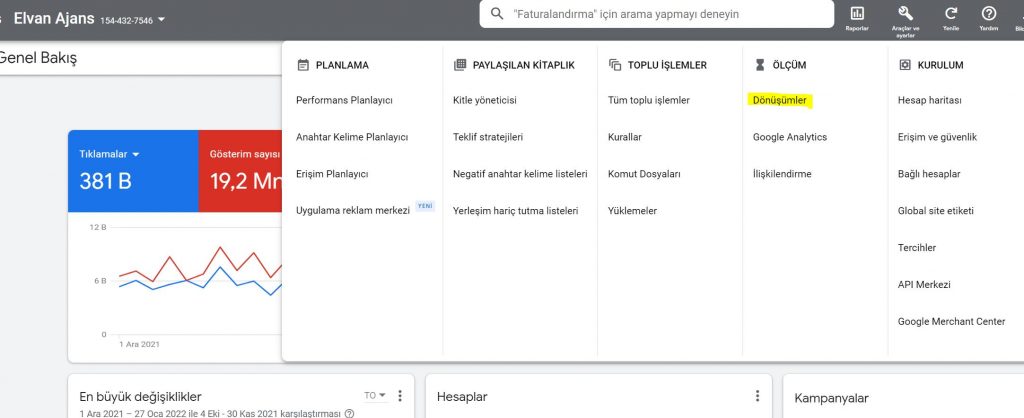Viewport: 1024px width, 418px height.
Task: Open Tercihler menu entry
Action: 916,248
